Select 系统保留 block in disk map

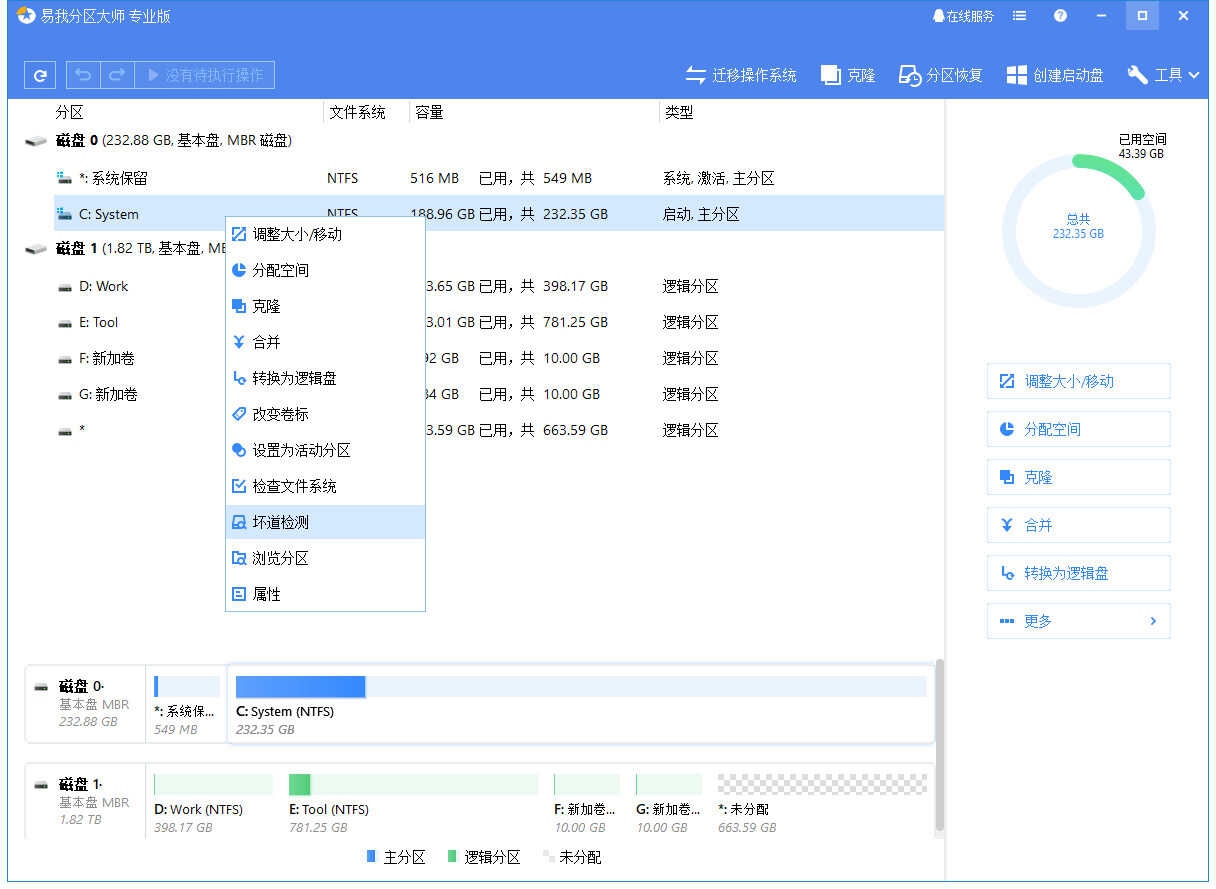coord(186,704)
